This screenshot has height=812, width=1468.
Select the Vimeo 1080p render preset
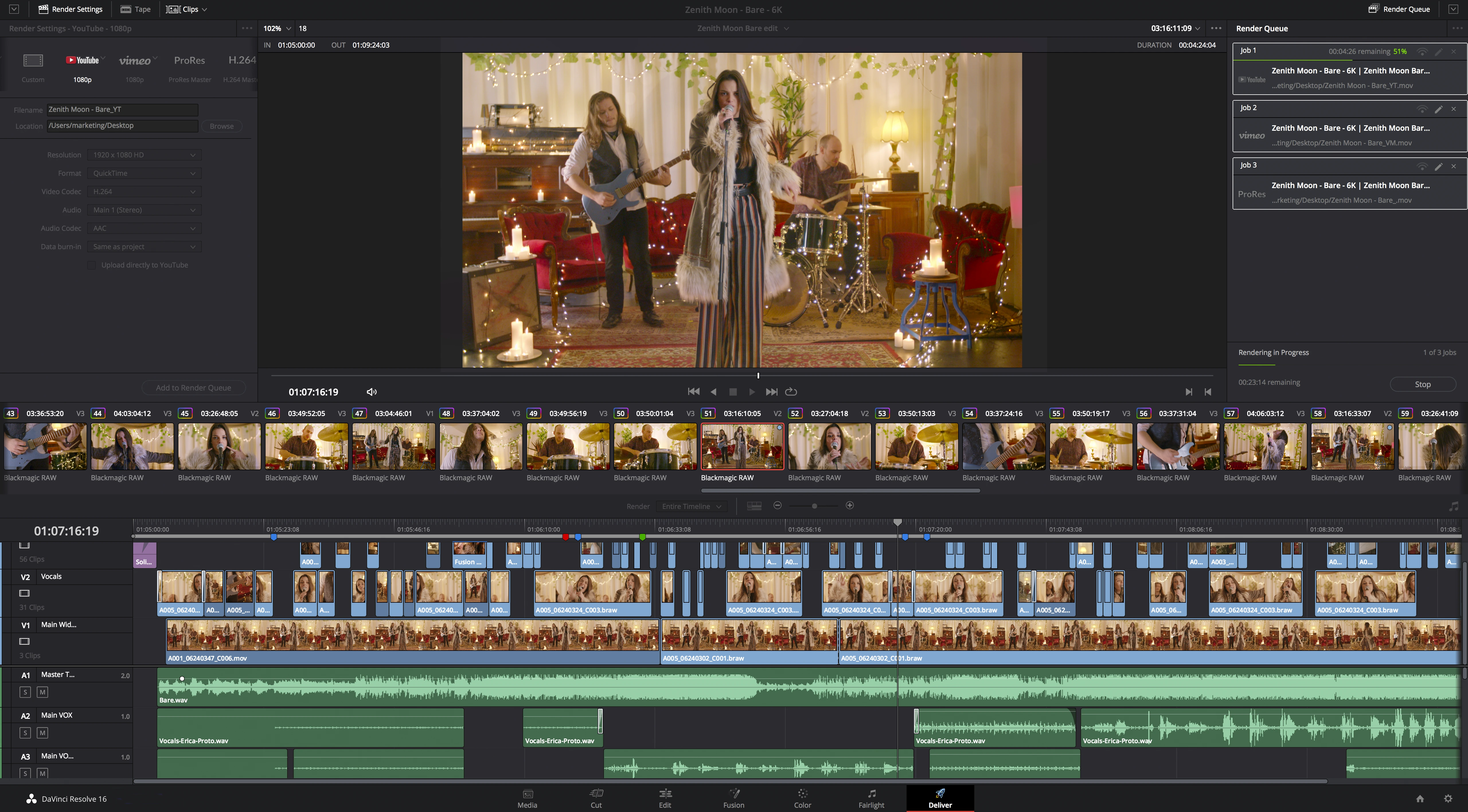pyautogui.click(x=136, y=67)
